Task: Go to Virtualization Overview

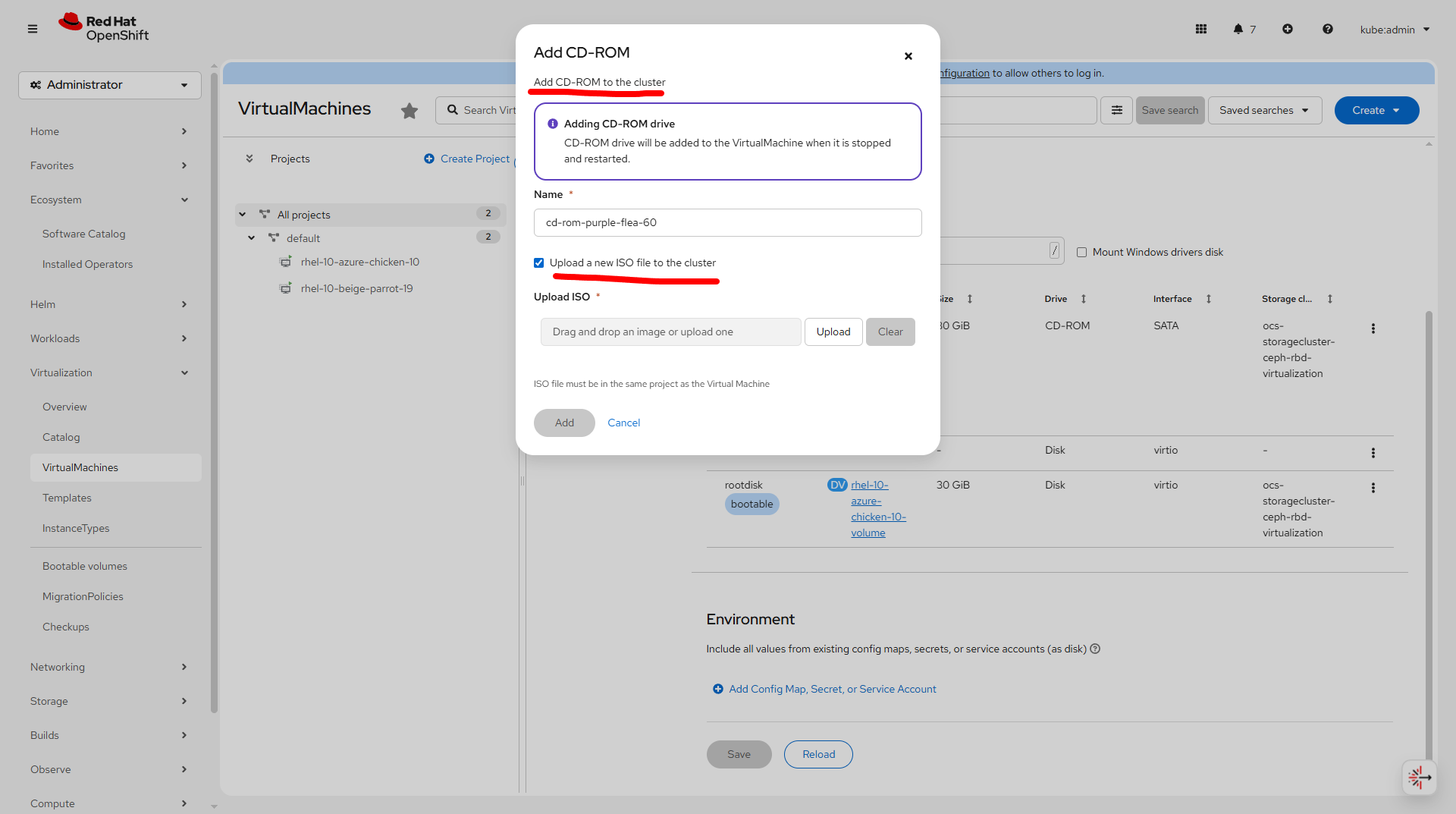Action: (64, 407)
